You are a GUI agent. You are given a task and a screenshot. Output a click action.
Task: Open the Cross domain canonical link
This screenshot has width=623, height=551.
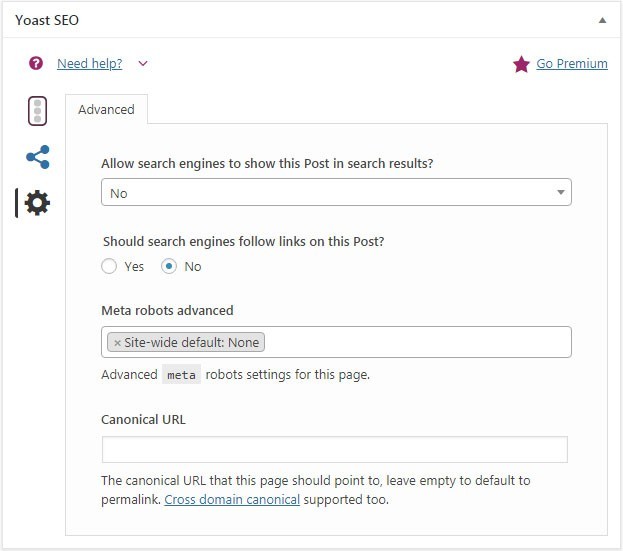pos(232,499)
